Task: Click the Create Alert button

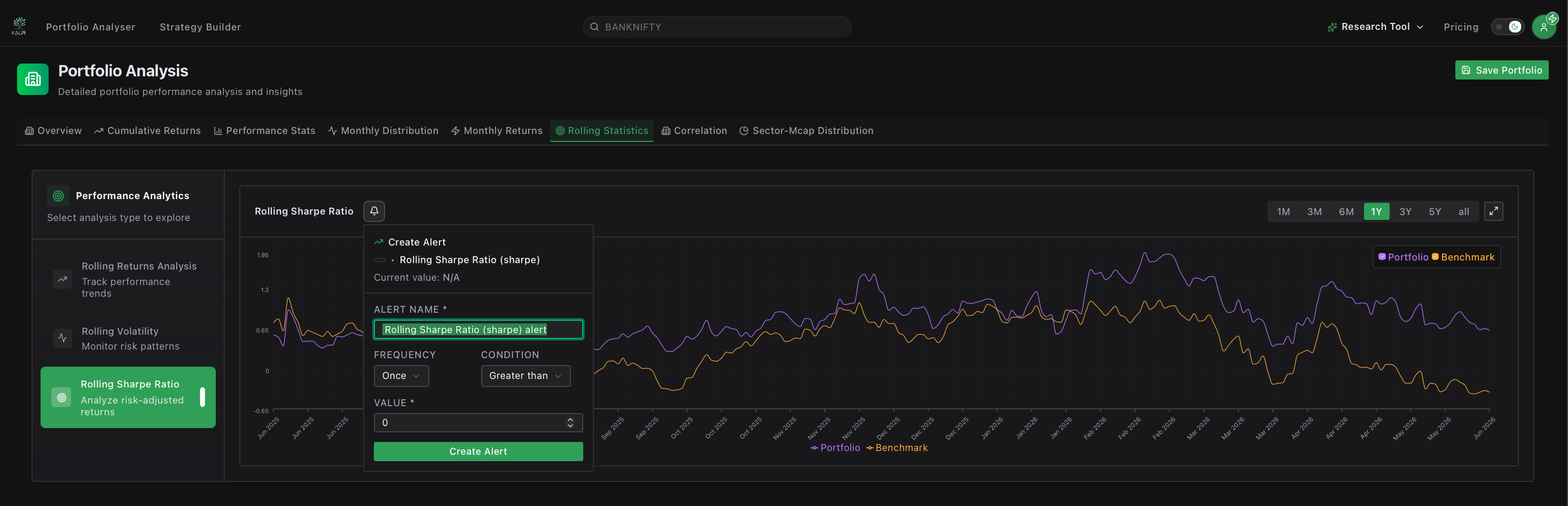Action: pos(478,451)
